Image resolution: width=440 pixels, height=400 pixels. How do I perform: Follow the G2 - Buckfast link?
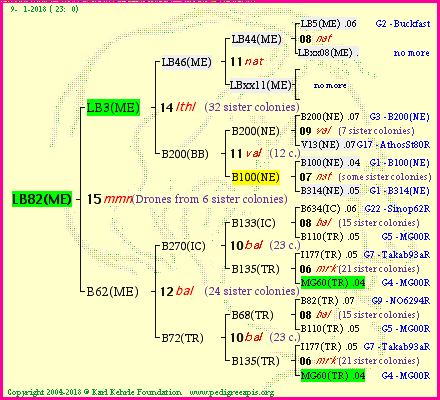click(403, 24)
